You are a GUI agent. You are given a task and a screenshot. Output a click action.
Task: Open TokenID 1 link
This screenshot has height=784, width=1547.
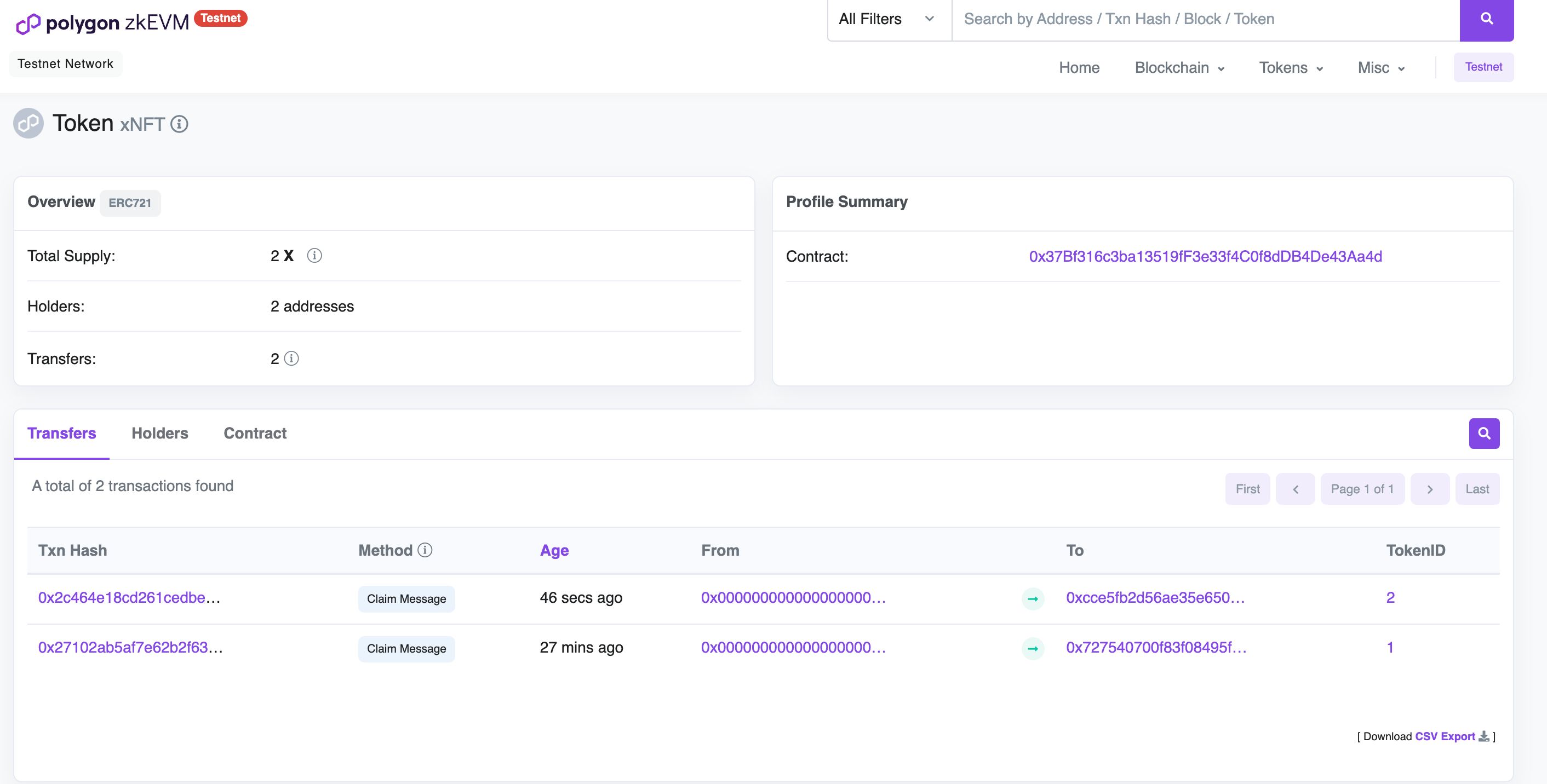[x=1390, y=648]
